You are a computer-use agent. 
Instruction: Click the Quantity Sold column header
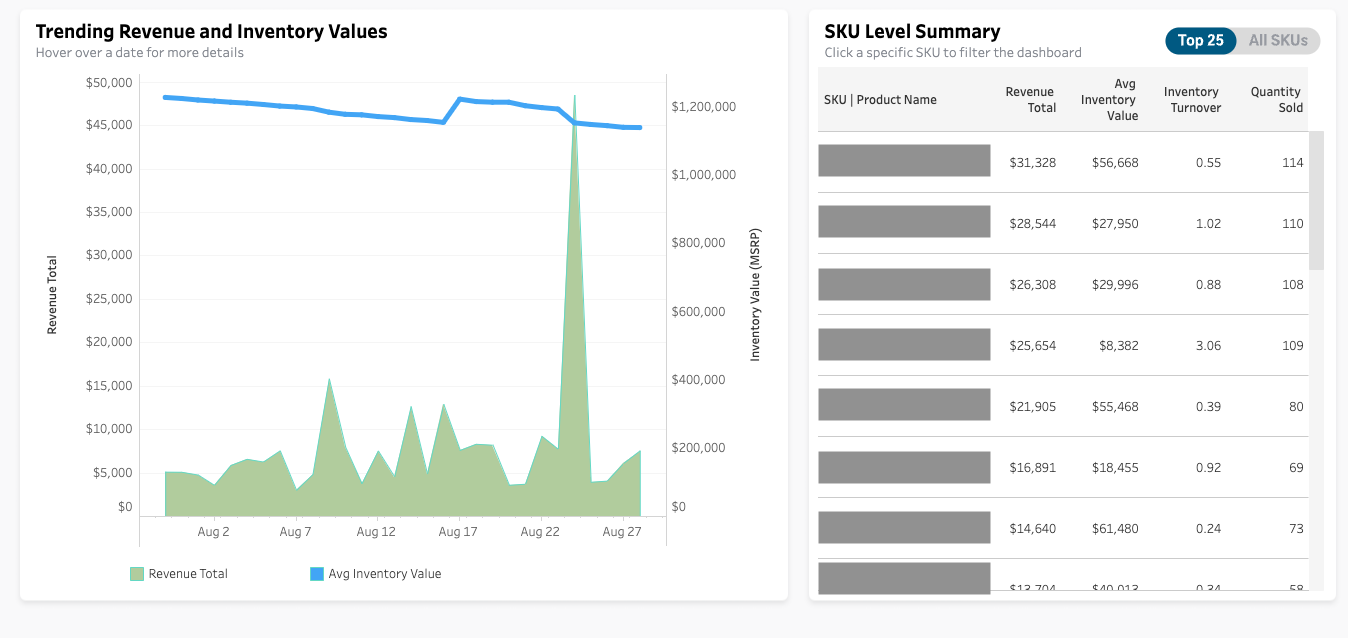pyautogui.click(x=1276, y=100)
